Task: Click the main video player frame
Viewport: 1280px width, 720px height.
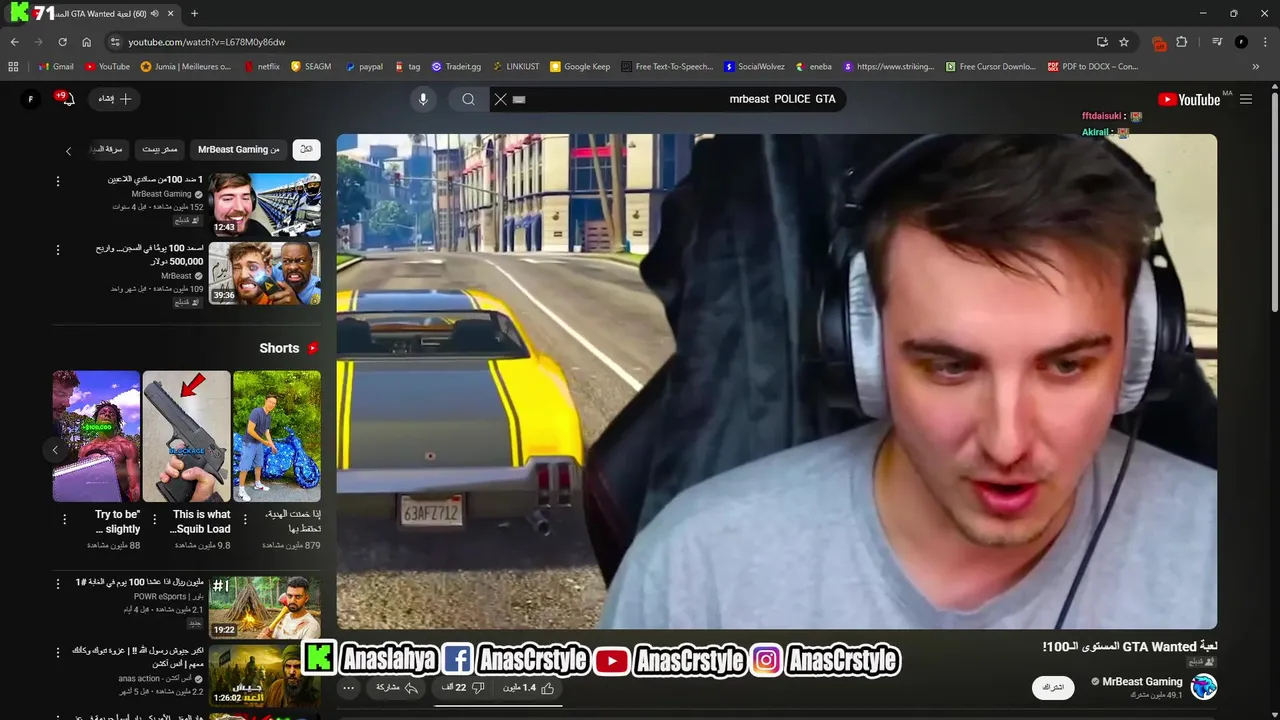Action: [777, 382]
